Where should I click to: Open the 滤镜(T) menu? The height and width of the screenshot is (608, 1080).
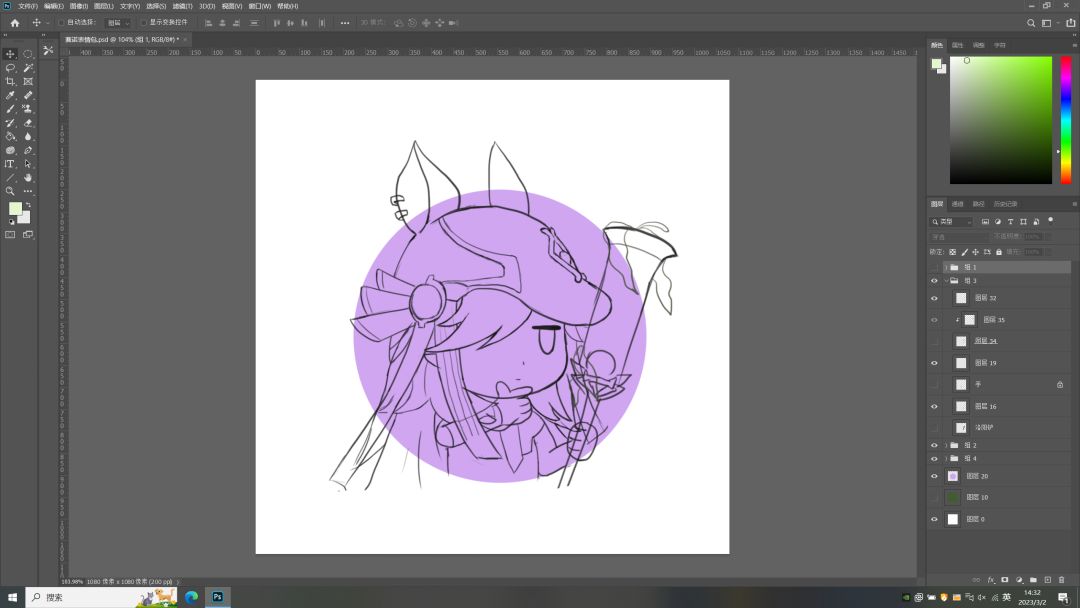181,6
